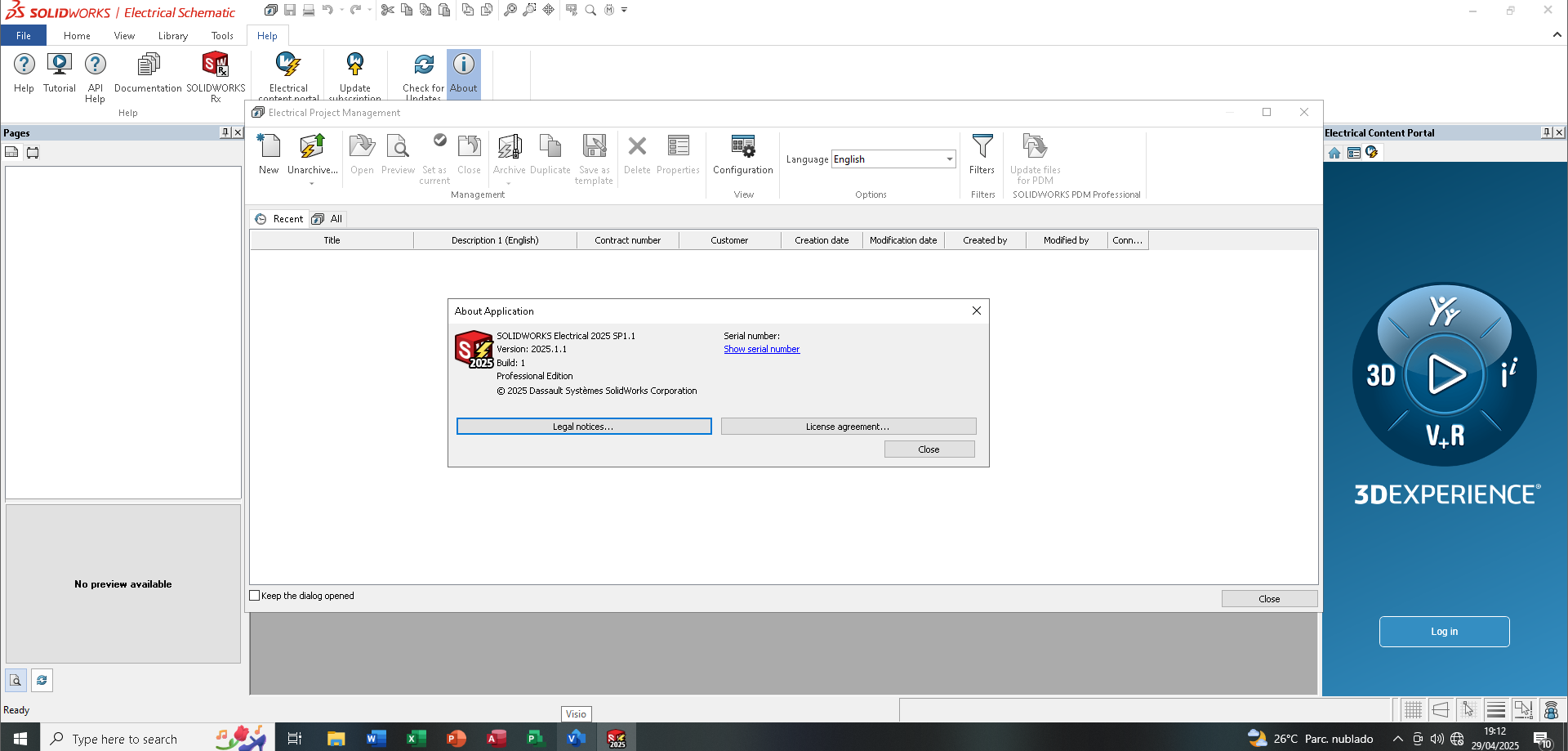
Task: Click the 3DEXPERIENCE compass play button
Action: (1445, 374)
